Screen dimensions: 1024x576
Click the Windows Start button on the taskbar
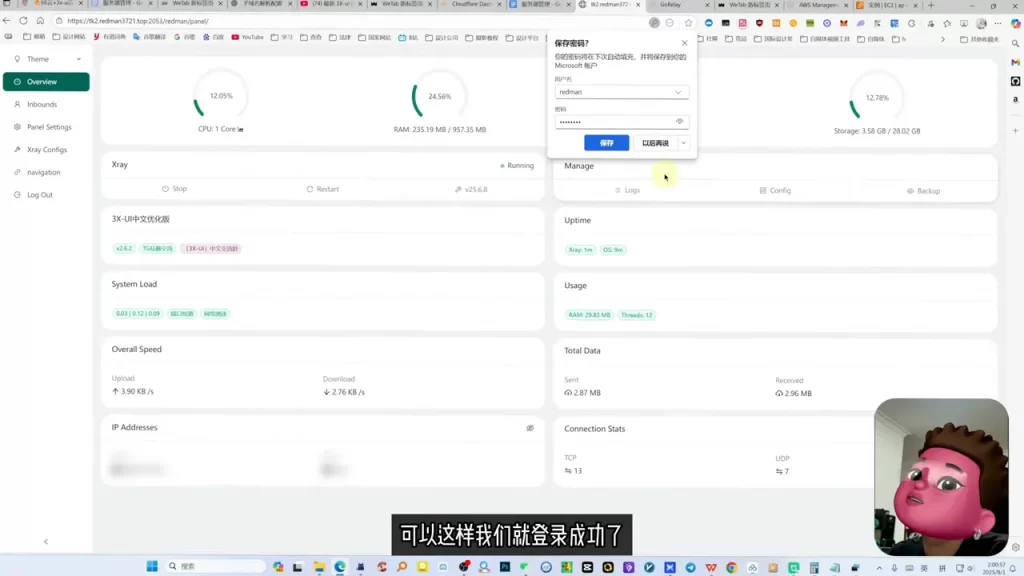coord(152,566)
